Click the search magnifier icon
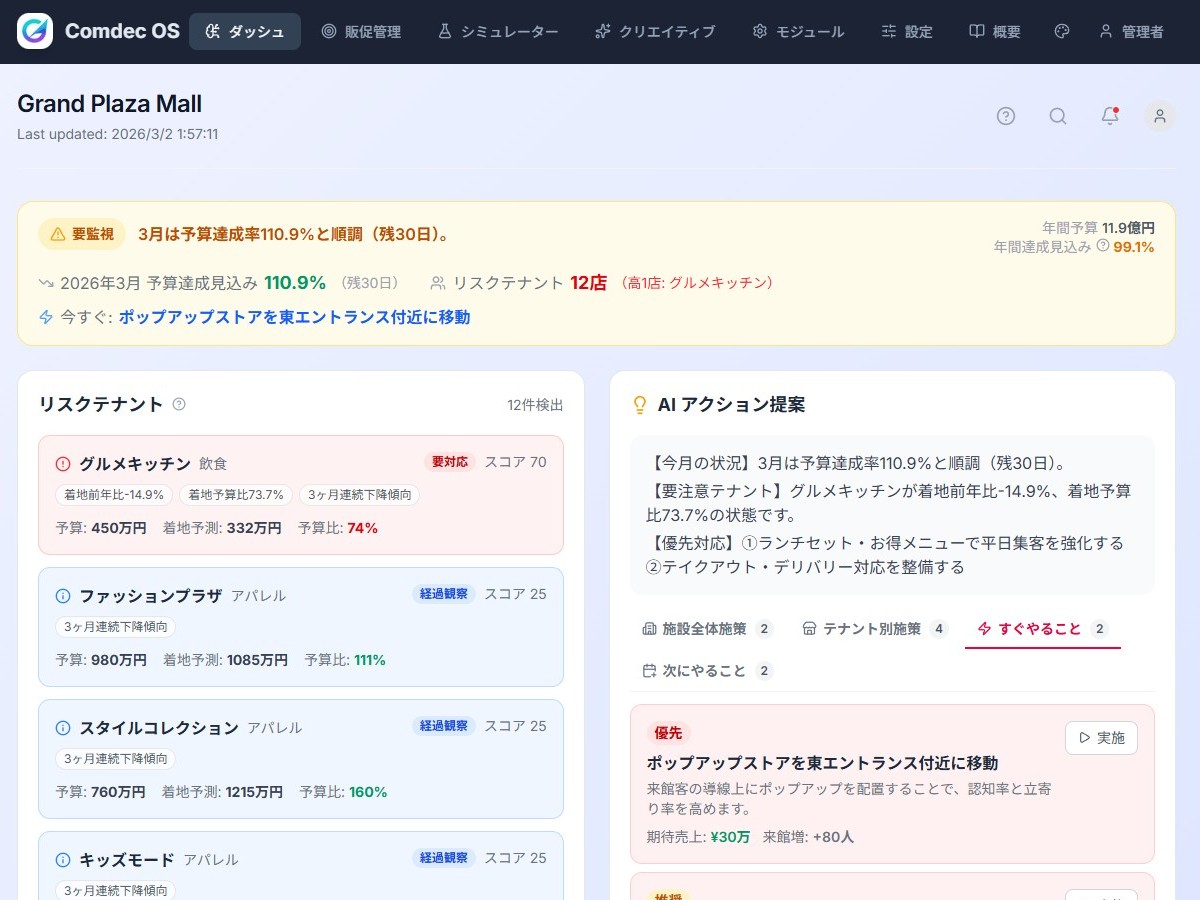 tap(1058, 116)
